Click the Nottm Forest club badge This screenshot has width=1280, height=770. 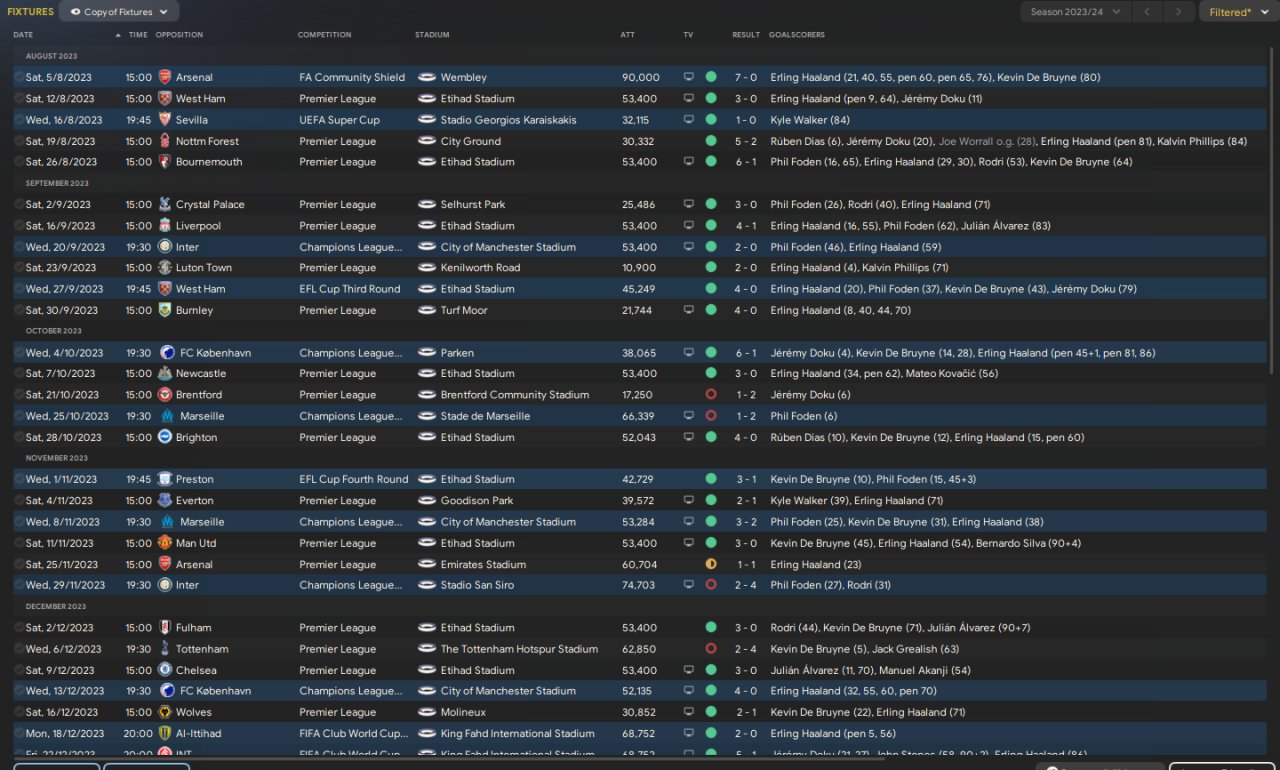tap(165, 141)
